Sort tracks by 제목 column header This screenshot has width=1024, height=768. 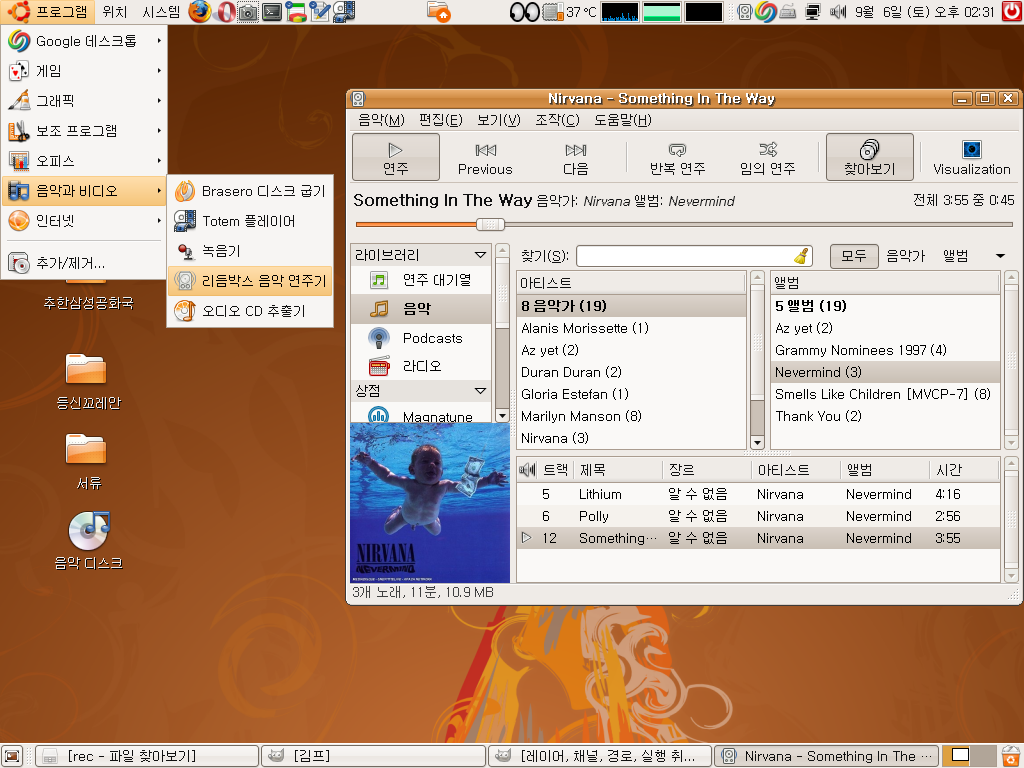(x=618, y=470)
